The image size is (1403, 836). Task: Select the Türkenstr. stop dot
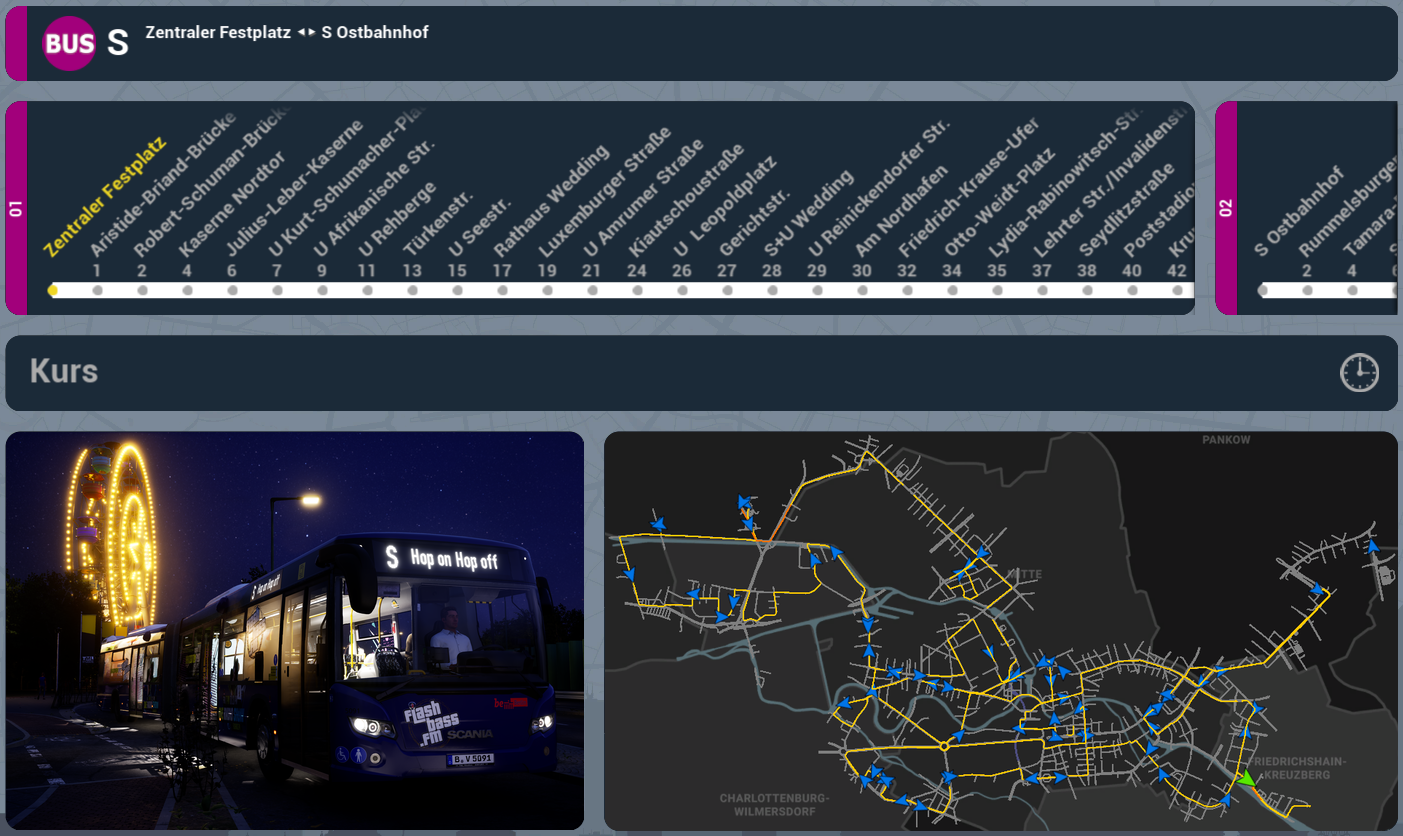[x=412, y=290]
